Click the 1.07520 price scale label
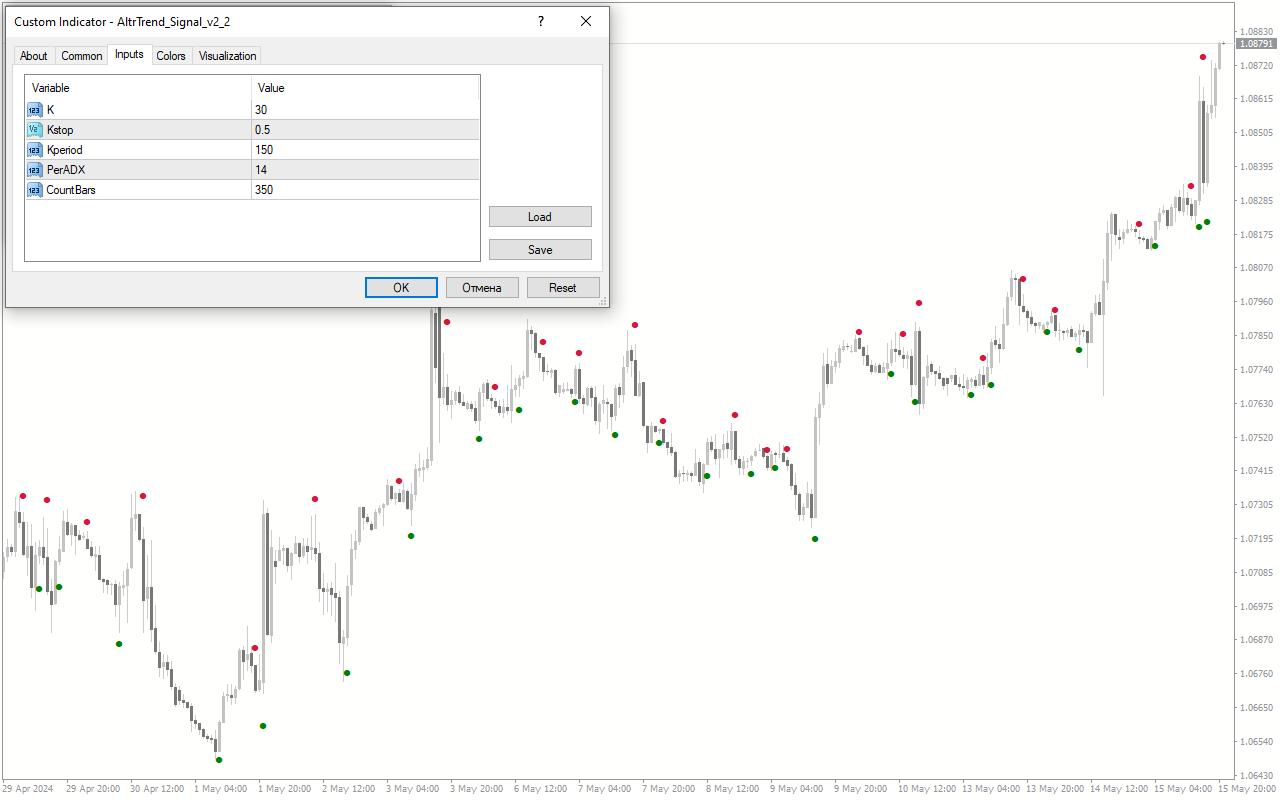Screen dimensions: 1280x800 (1256, 438)
